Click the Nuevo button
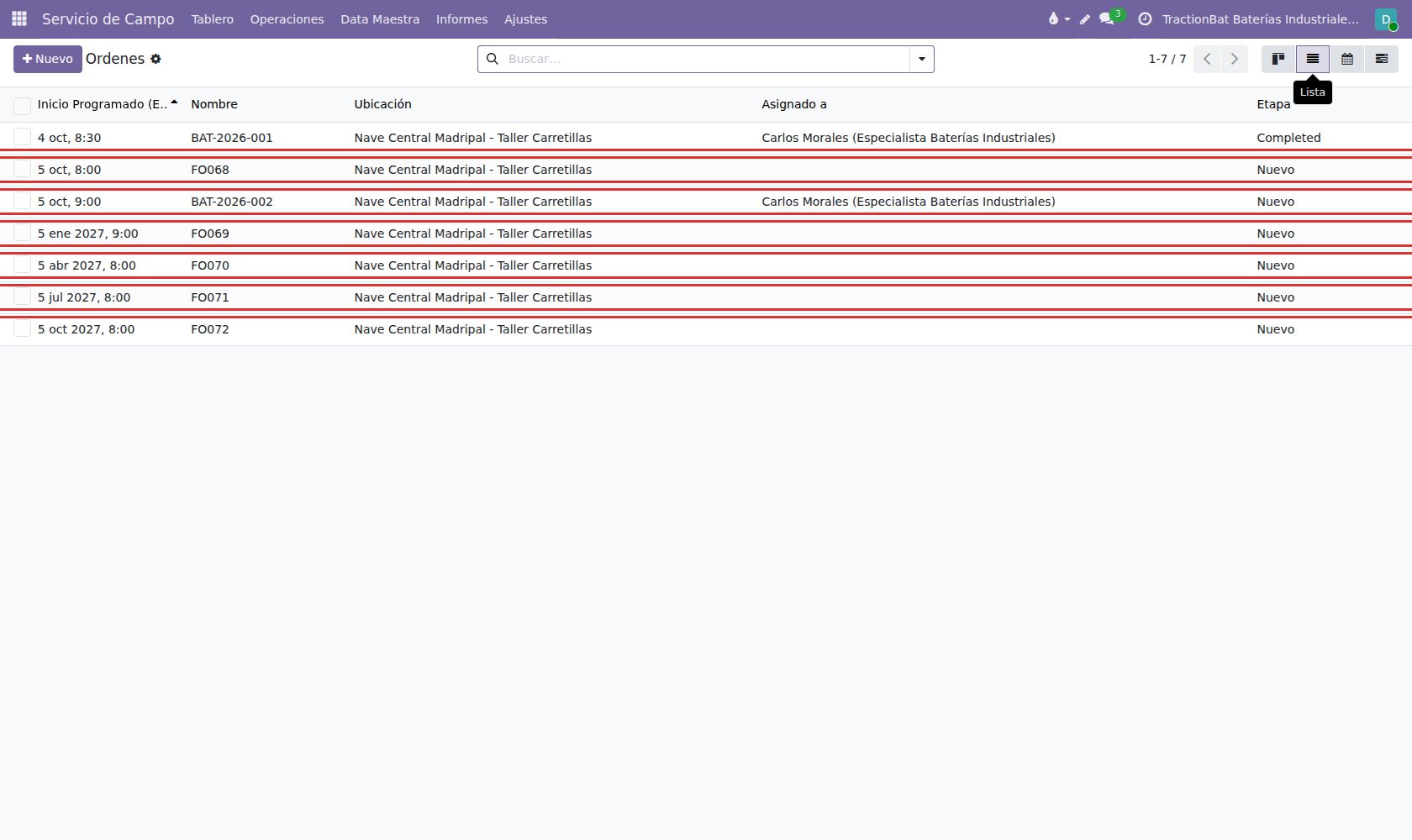Viewport: 1412px width, 840px height. pos(48,59)
